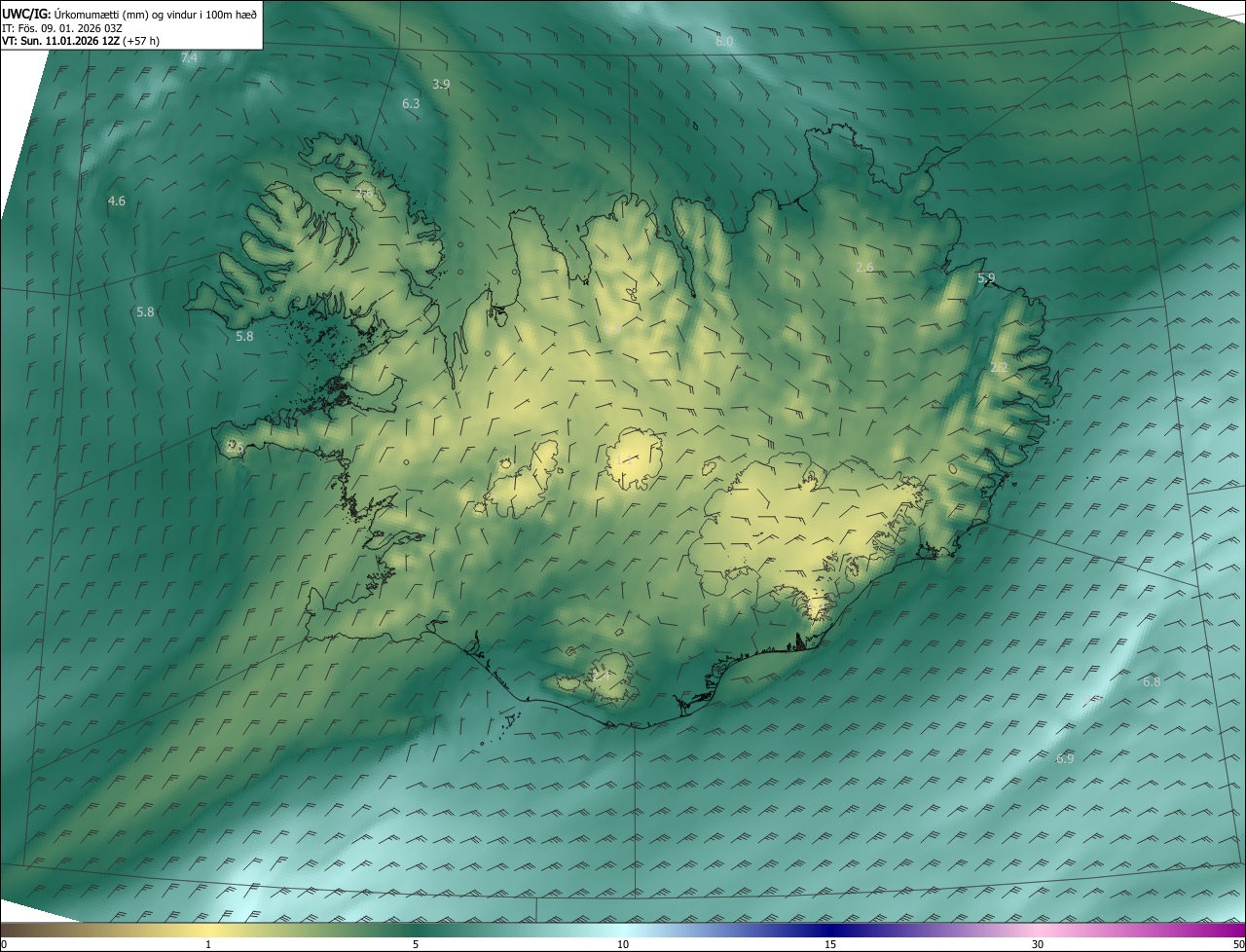1246x952 pixels.
Task: Click the 10 tick on the color scale
Action: pos(623,945)
